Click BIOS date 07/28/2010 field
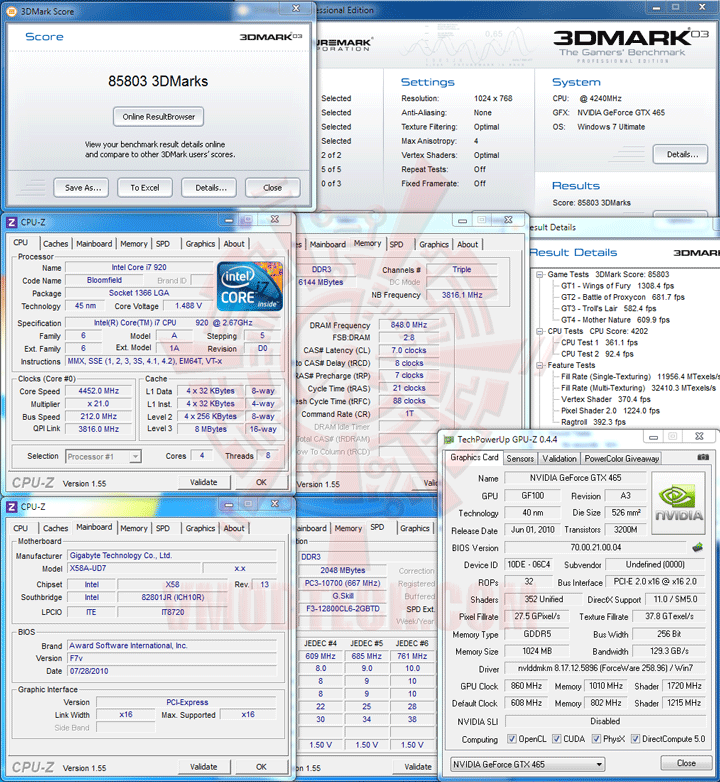The image size is (720, 782). (x=172, y=671)
